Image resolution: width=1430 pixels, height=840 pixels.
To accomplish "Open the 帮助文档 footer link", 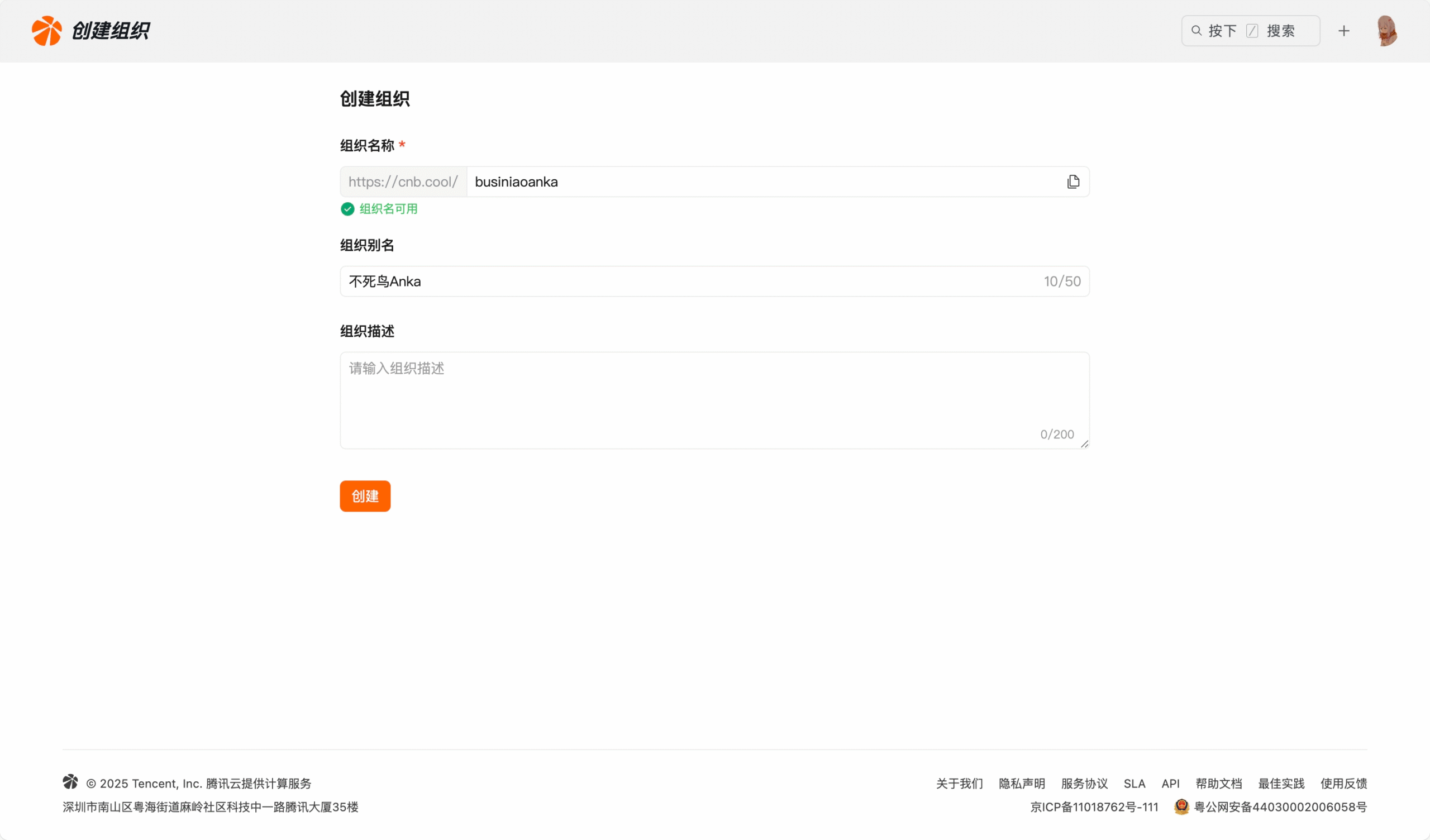I will click(x=1218, y=783).
